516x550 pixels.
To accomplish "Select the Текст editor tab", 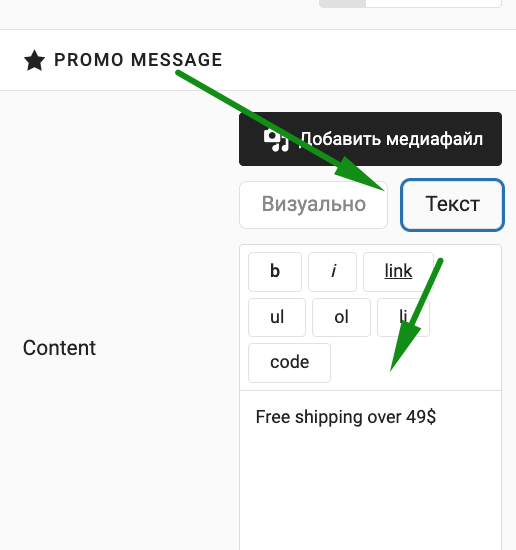I will 453,205.
